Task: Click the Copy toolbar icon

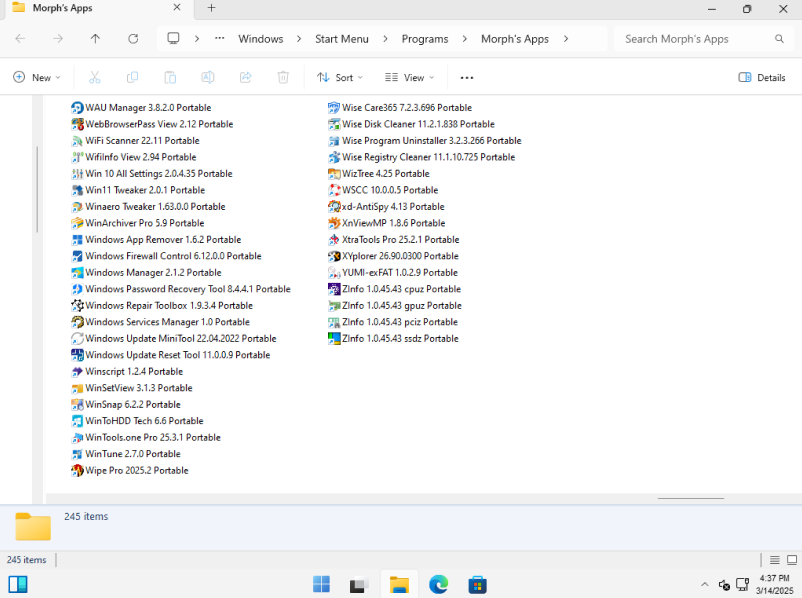Action: [x=132, y=78]
